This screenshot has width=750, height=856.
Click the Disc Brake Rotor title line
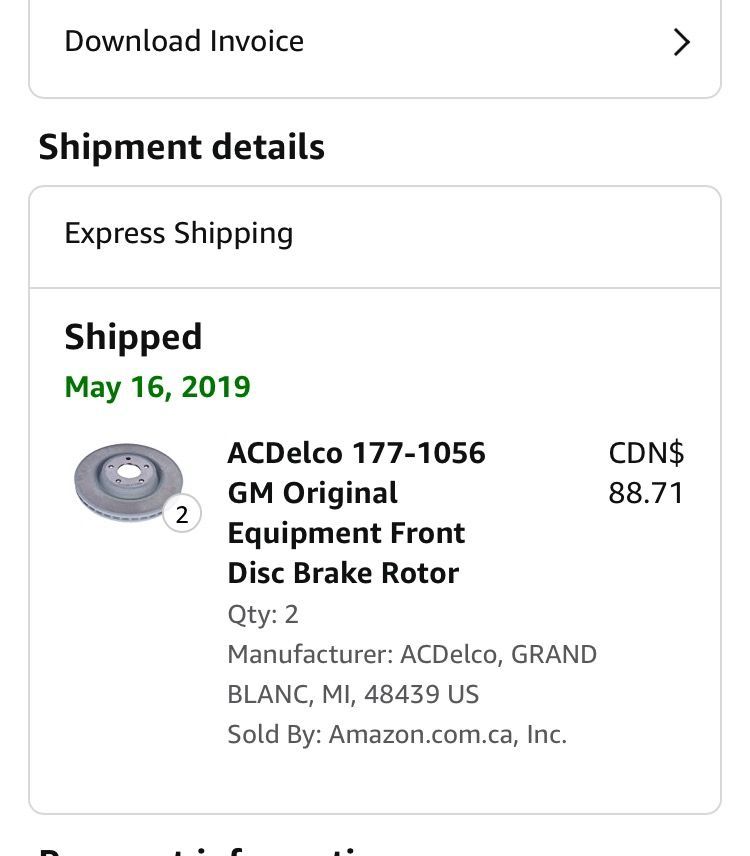click(x=342, y=573)
